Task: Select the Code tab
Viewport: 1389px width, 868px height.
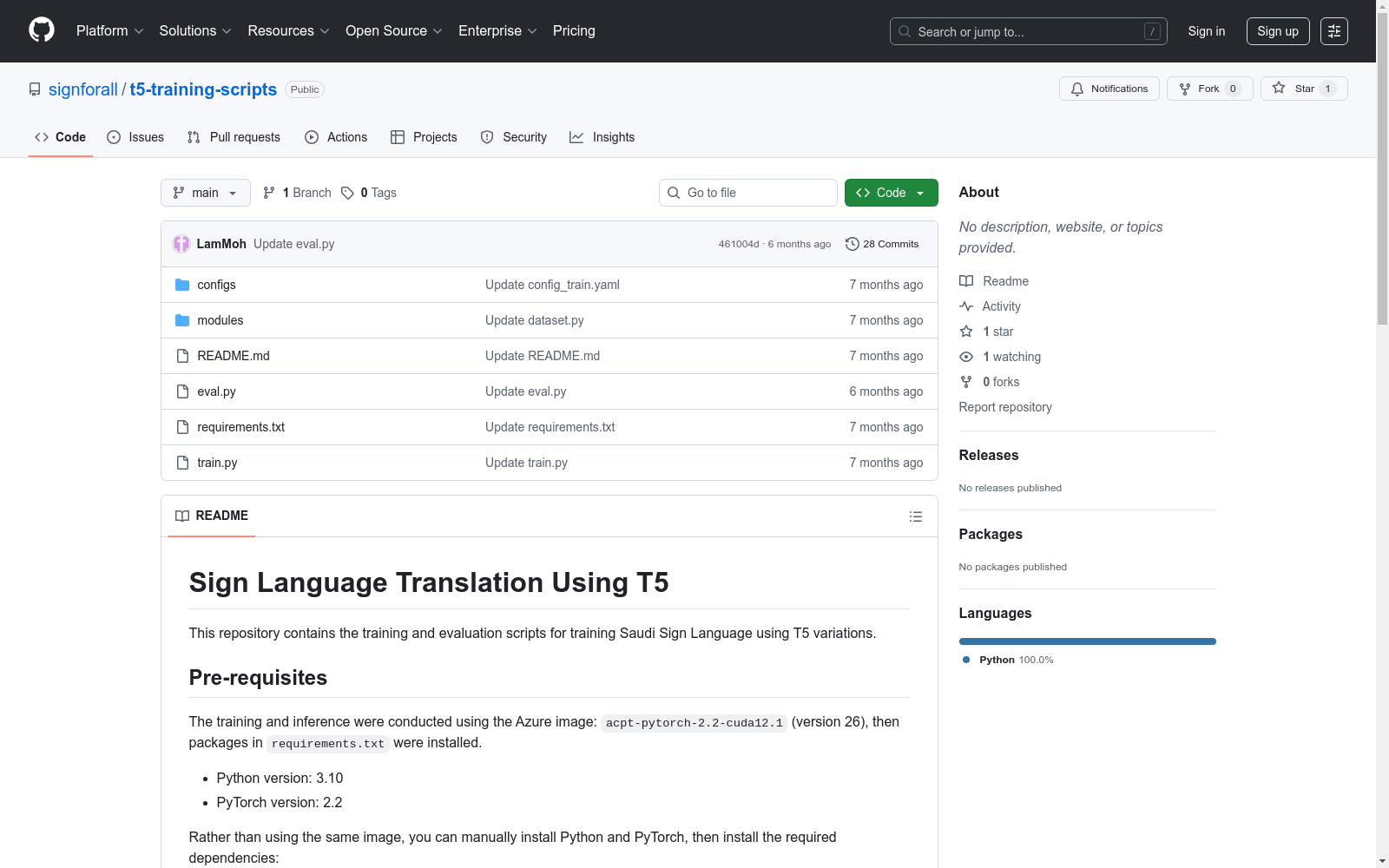Action: [x=61, y=137]
